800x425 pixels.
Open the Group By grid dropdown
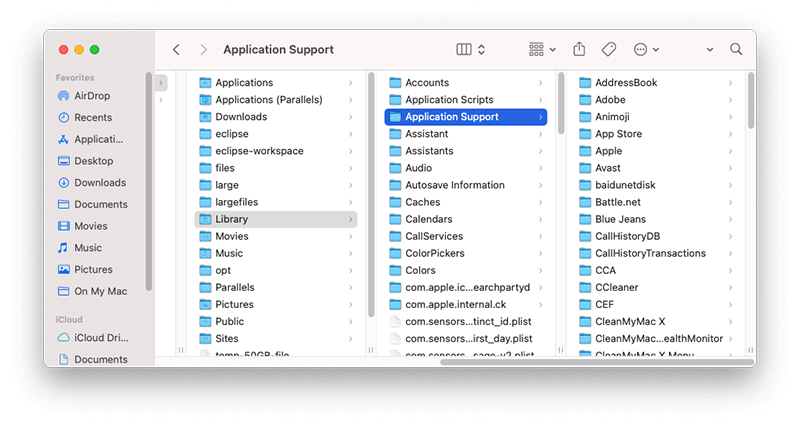click(542, 49)
